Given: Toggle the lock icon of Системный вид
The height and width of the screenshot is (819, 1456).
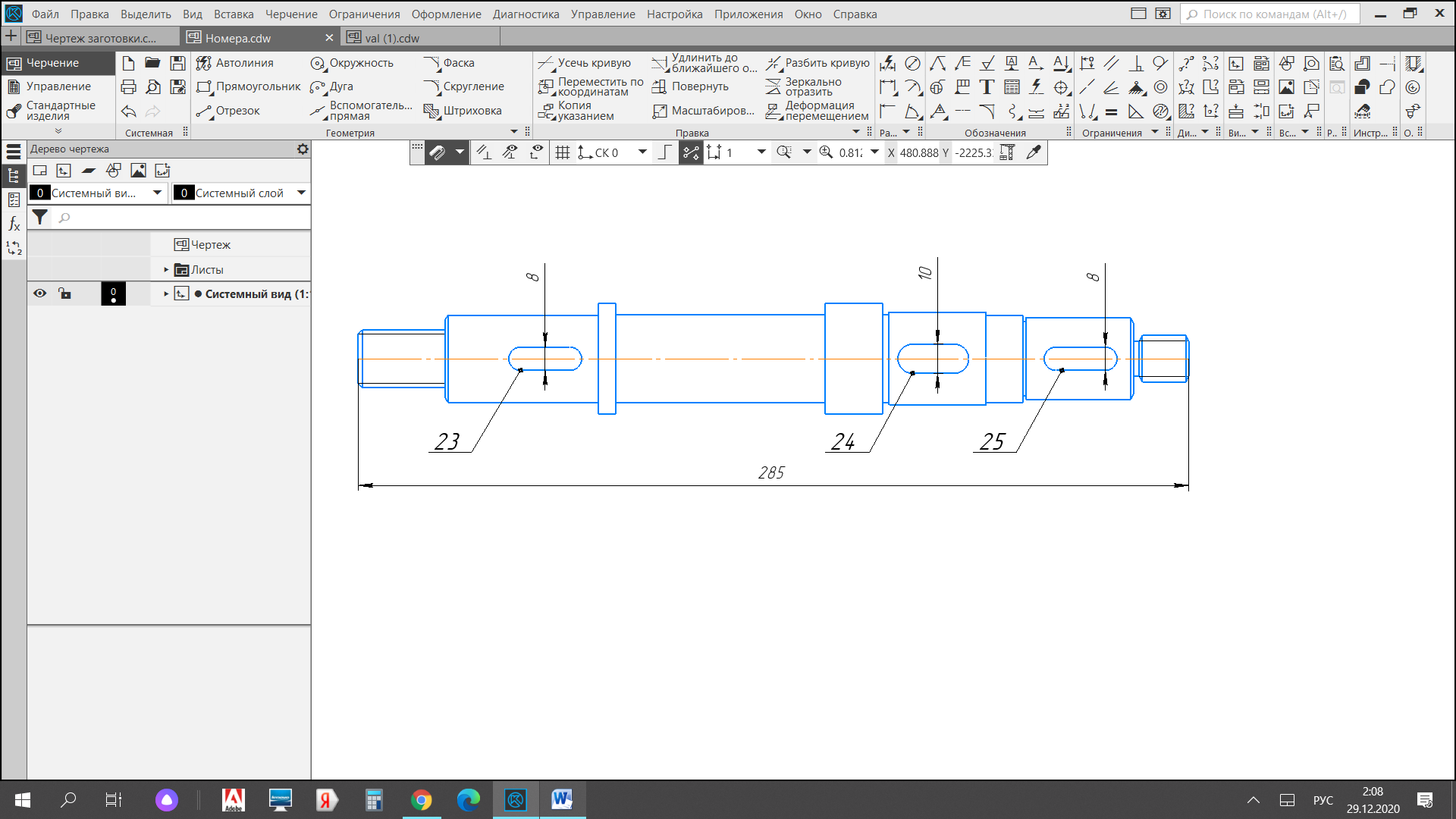Looking at the screenshot, I should [x=65, y=293].
